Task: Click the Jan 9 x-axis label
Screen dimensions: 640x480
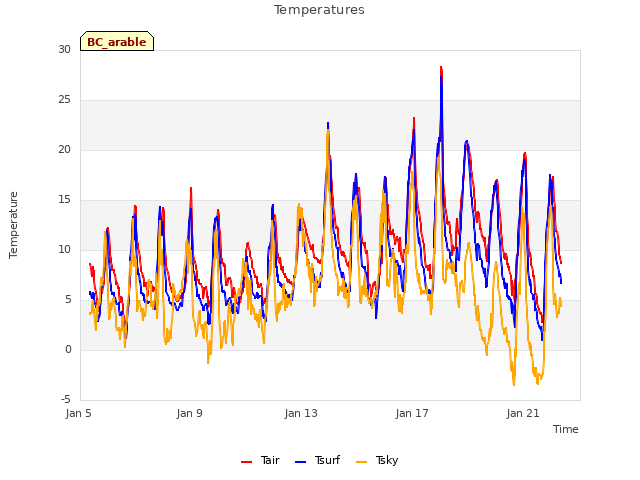Action: click(x=189, y=413)
